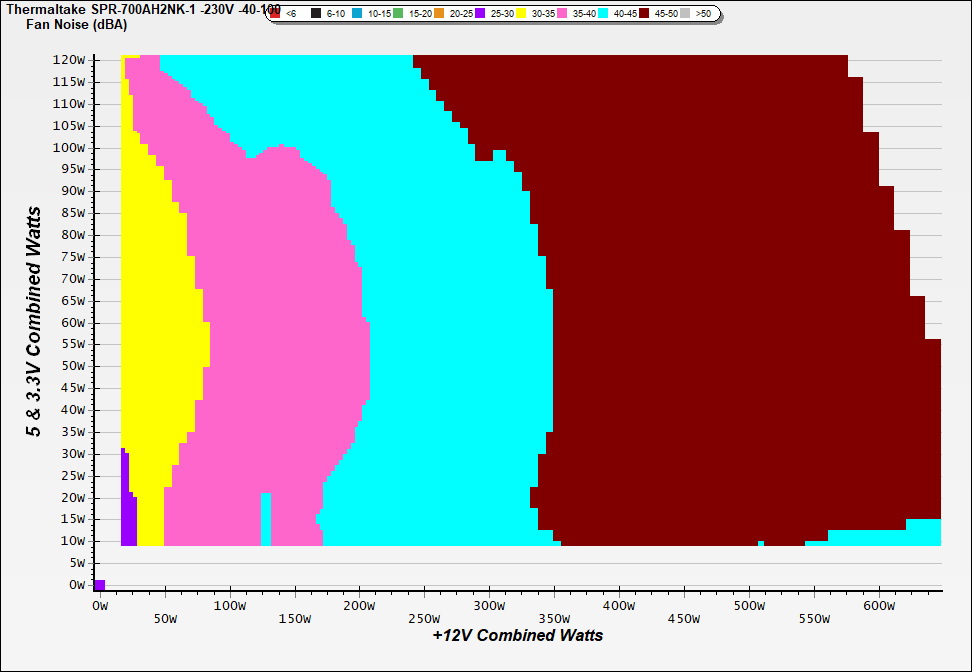
Task: Select the cyan 40-45 legend swatch
Action: 603,14
